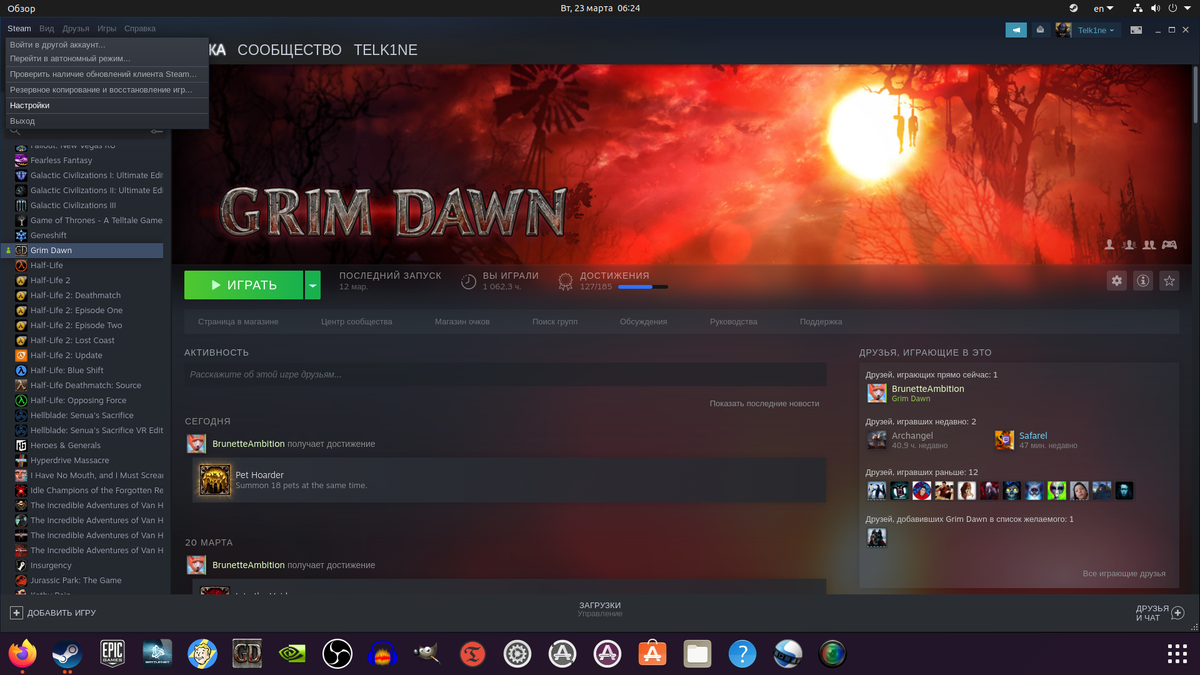The height and width of the screenshot is (675, 1200).
Task: Click Показать последние новости
Action: (x=764, y=403)
